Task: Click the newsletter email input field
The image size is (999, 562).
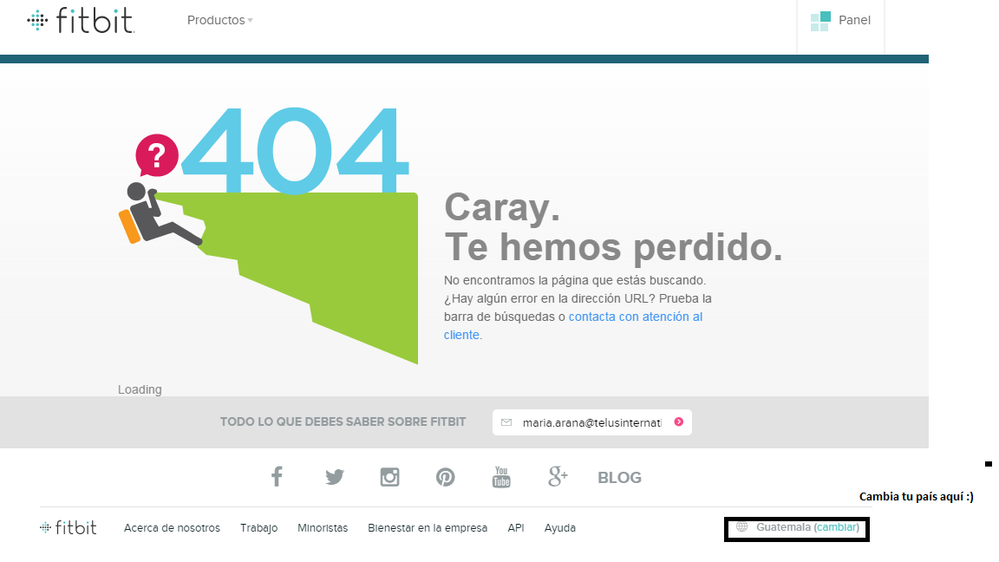Action: (x=592, y=422)
